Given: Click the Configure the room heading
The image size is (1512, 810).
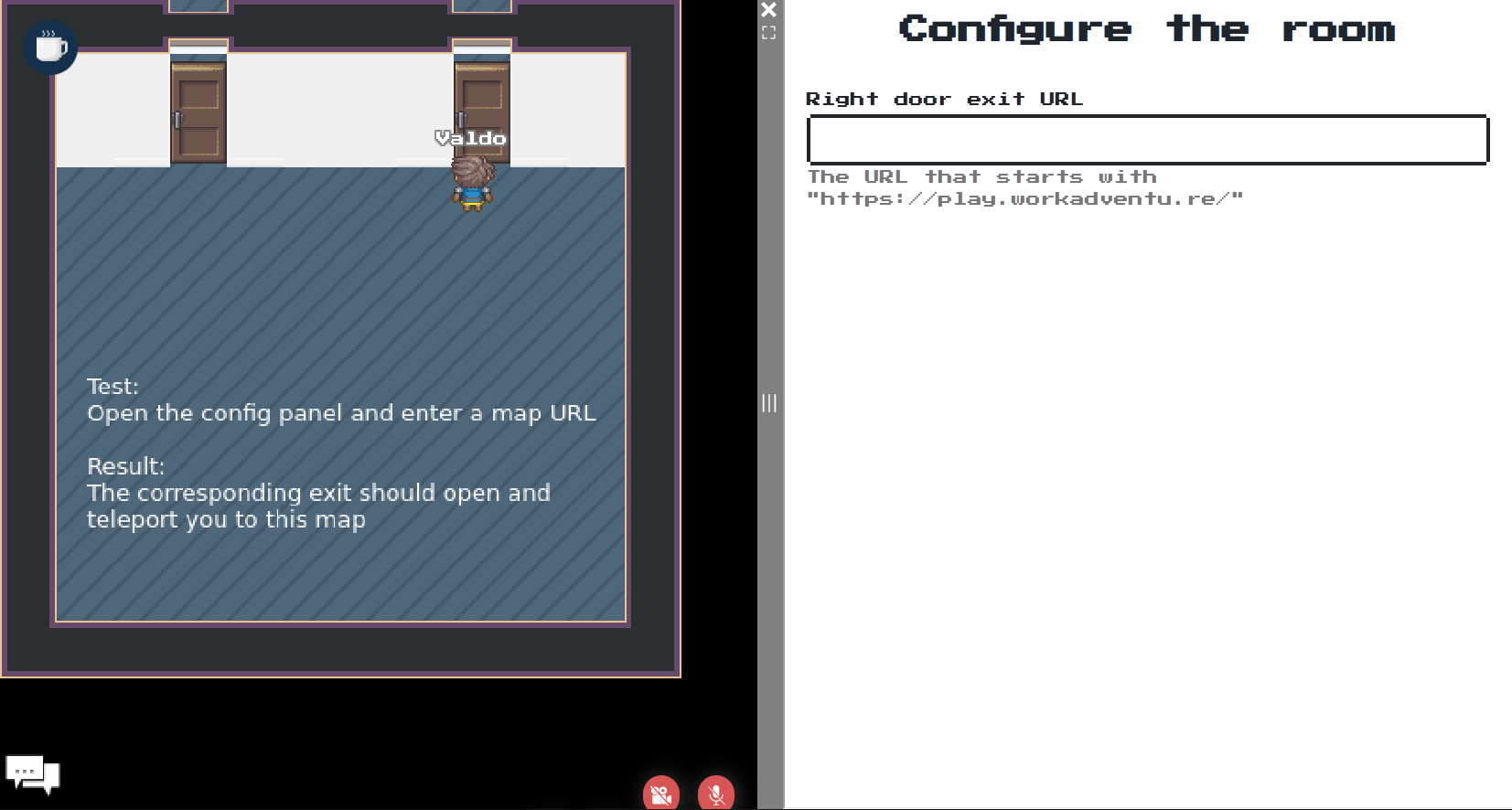Looking at the screenshot, I should pos(1147,29).
